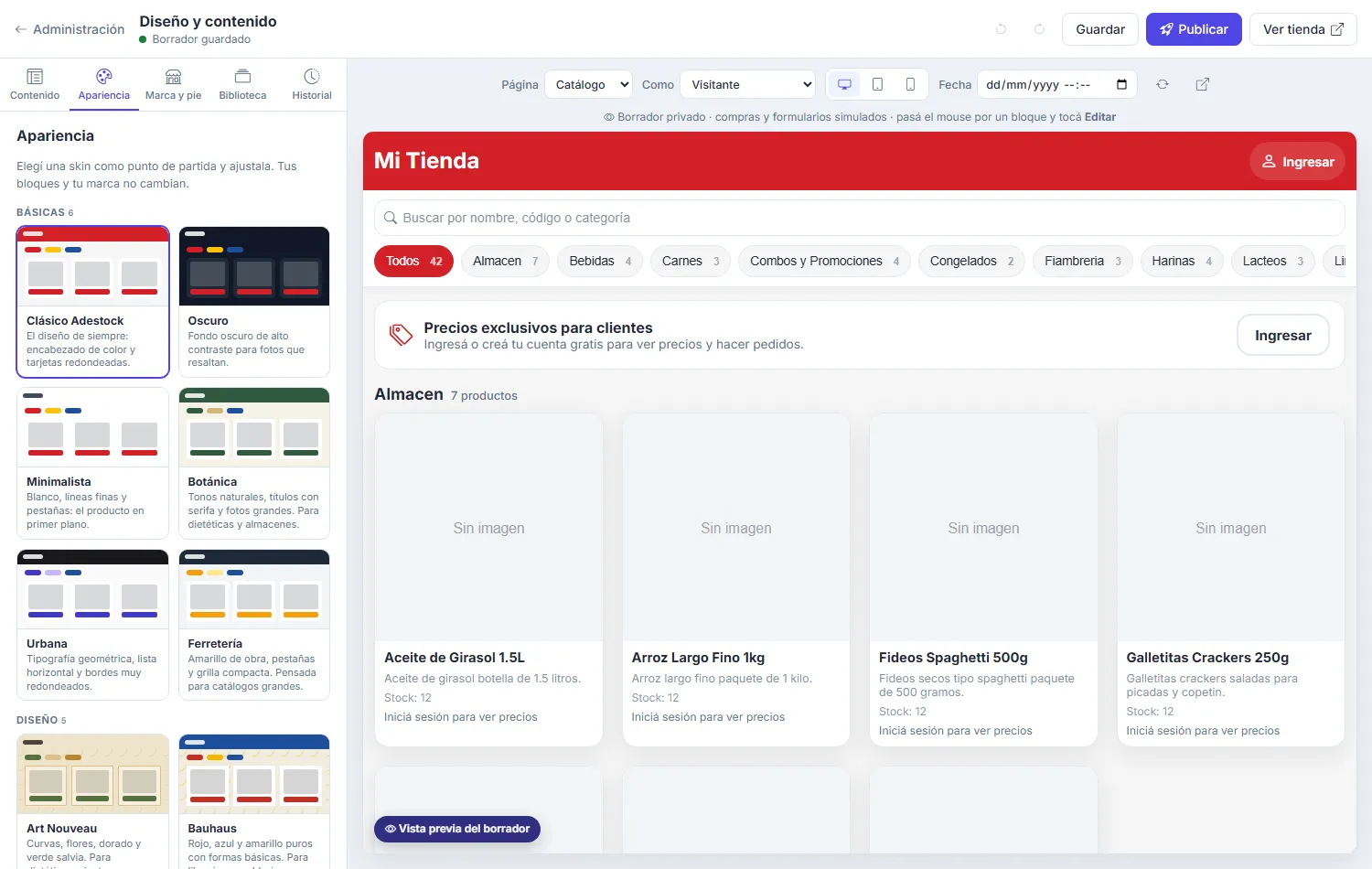Switch preview to desktop view
The width and height of the screenshot is (1372, 869).
coord(844,84)
